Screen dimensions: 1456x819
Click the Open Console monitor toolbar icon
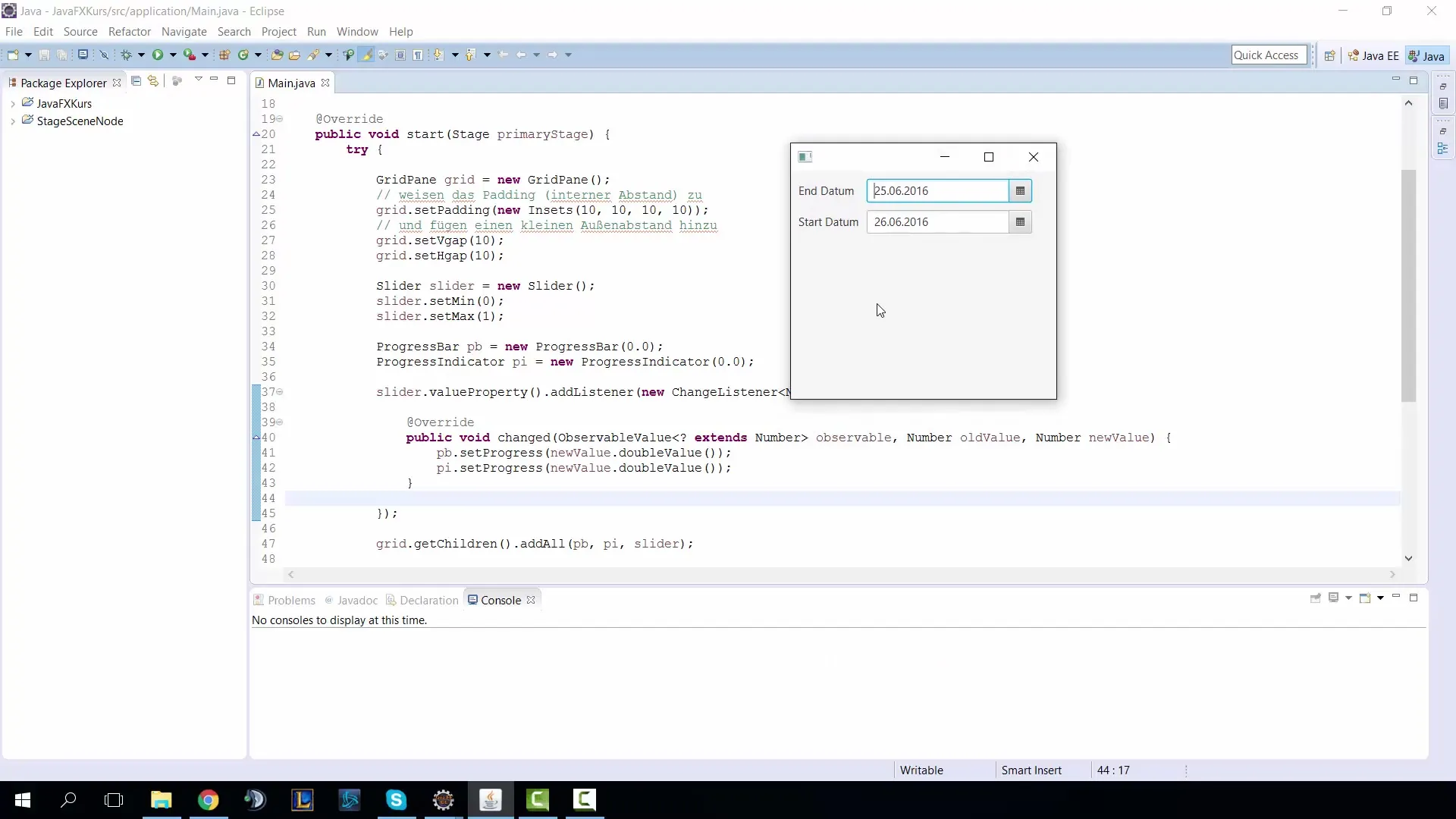(x=83, y=55)
